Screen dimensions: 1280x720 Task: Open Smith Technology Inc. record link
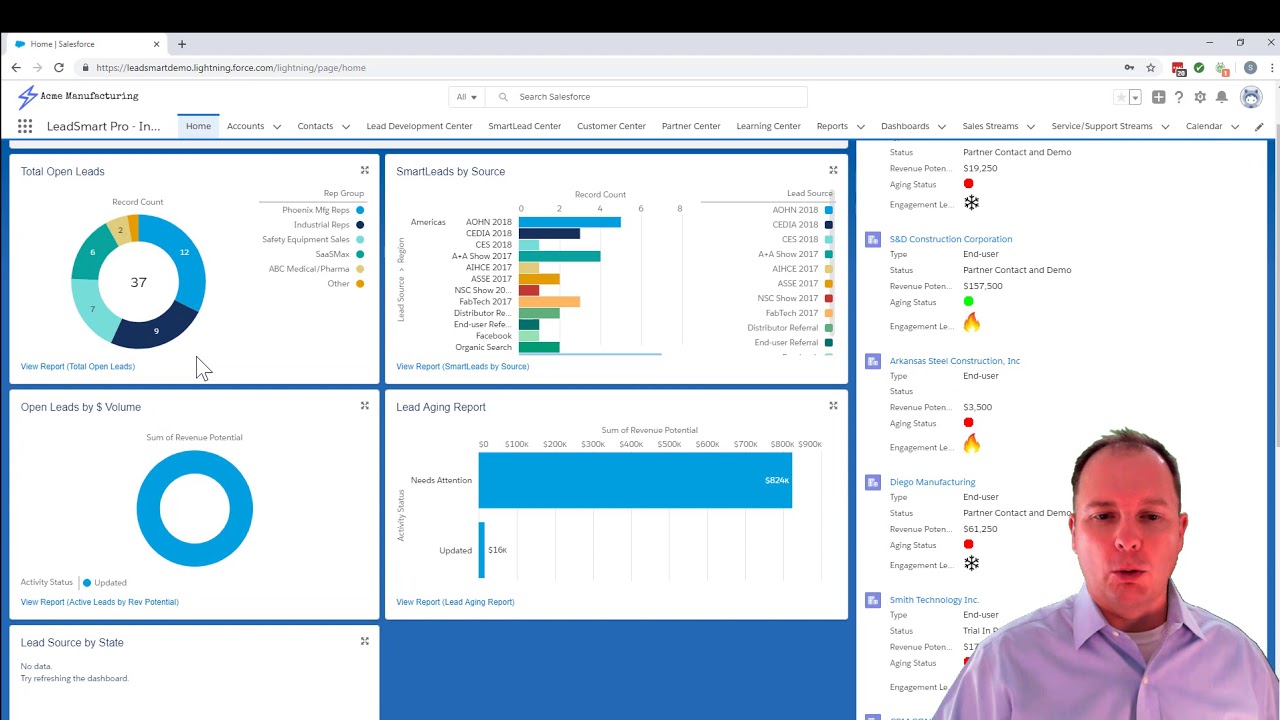tap(934, 600)
